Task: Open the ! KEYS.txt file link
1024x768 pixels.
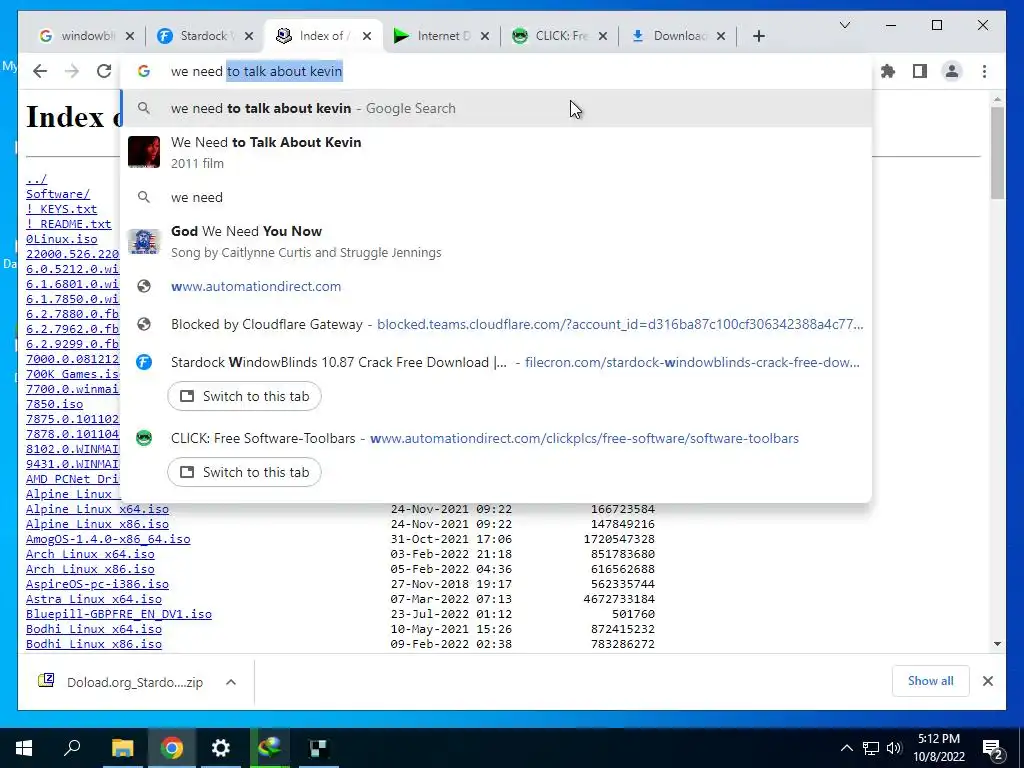Action: tap(61, 209)
